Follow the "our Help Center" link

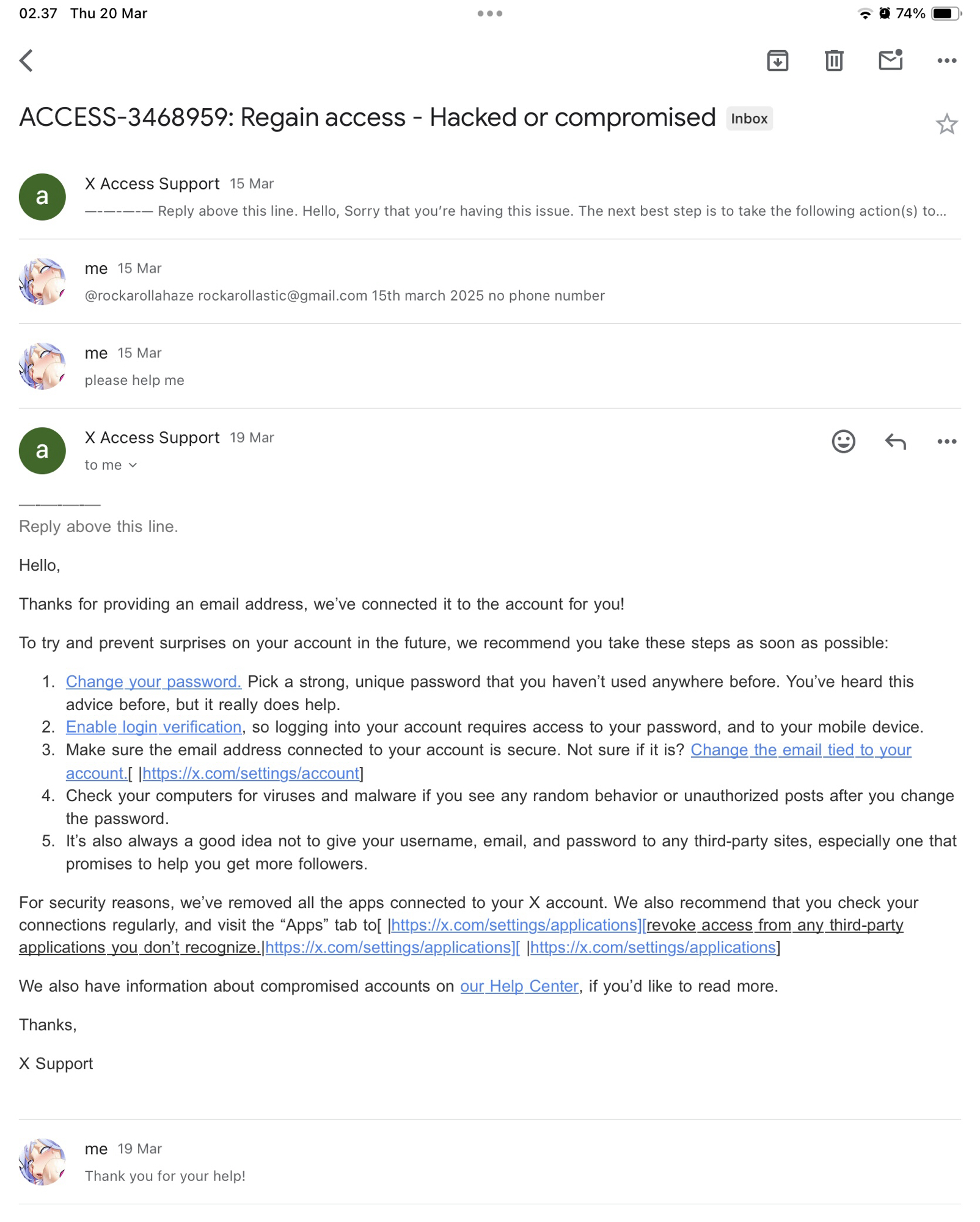click(519, 986)
